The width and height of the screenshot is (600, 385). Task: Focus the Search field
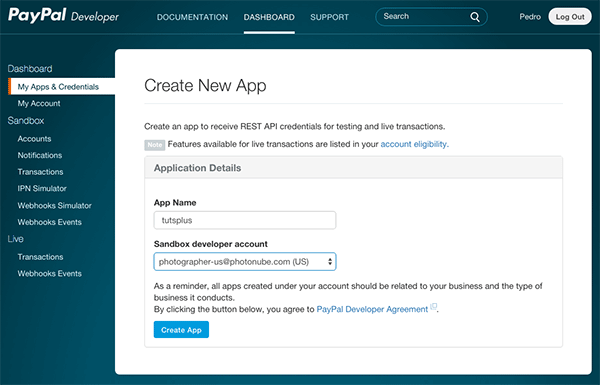click(431, 17)
